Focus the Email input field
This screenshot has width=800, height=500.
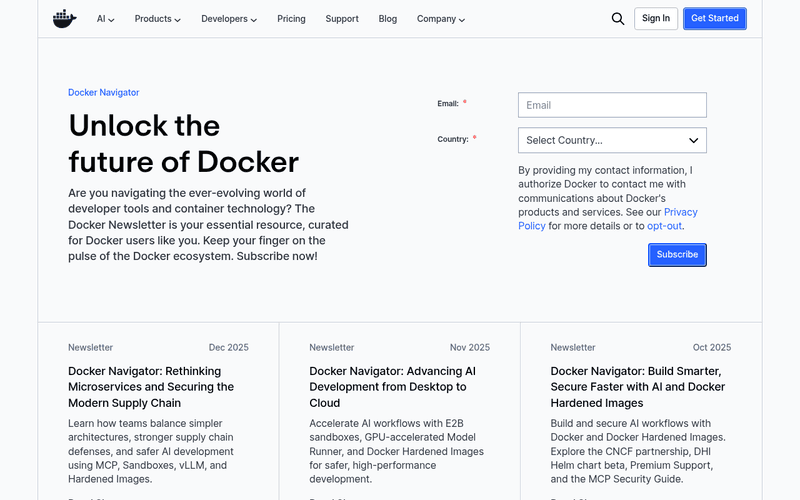point(612,105)
